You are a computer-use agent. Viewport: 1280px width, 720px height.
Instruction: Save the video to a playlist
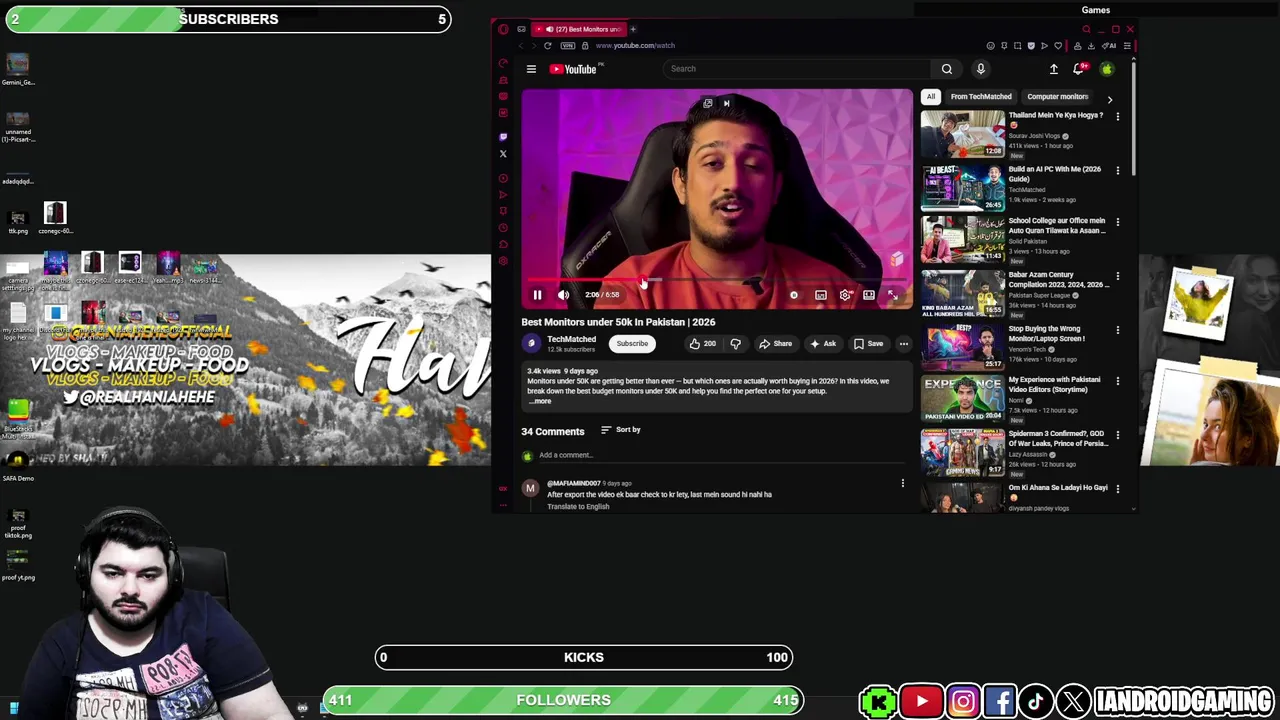tap(868, 344)
